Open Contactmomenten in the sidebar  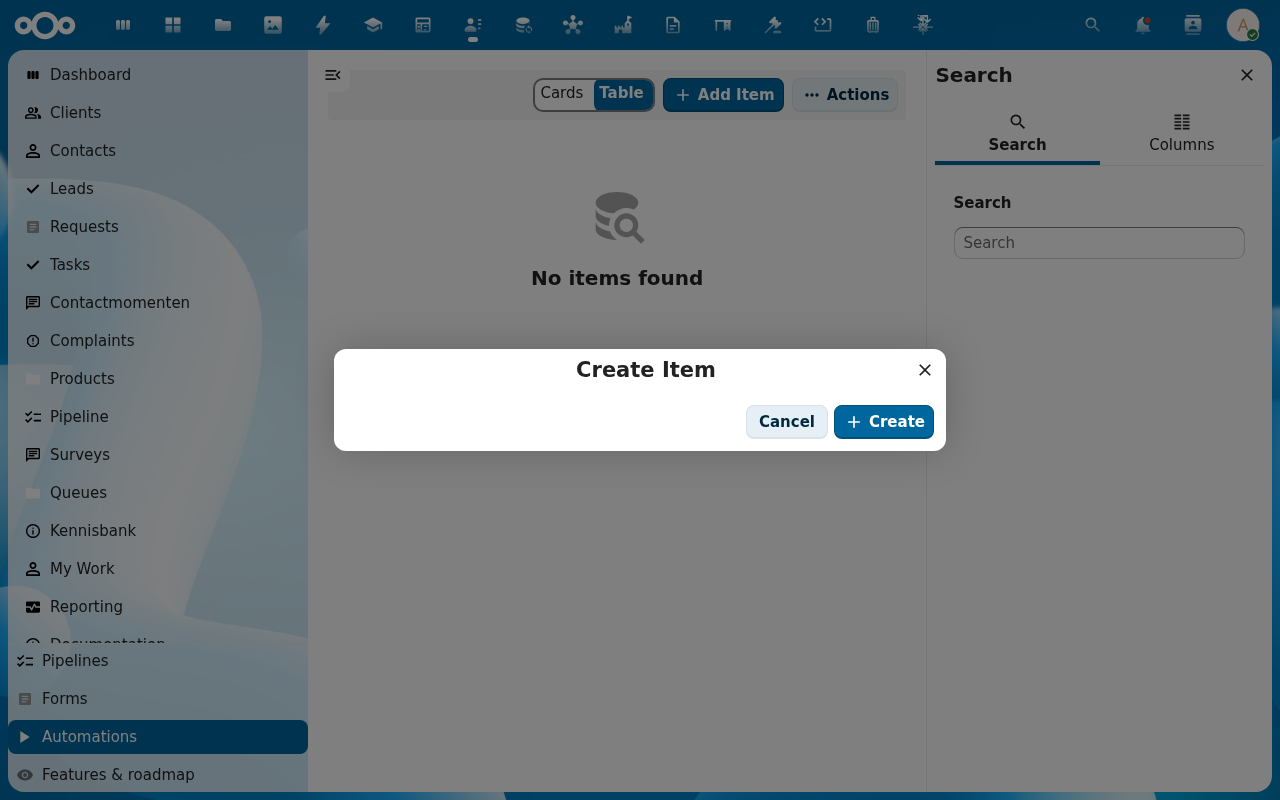click(x=158, y=303)
